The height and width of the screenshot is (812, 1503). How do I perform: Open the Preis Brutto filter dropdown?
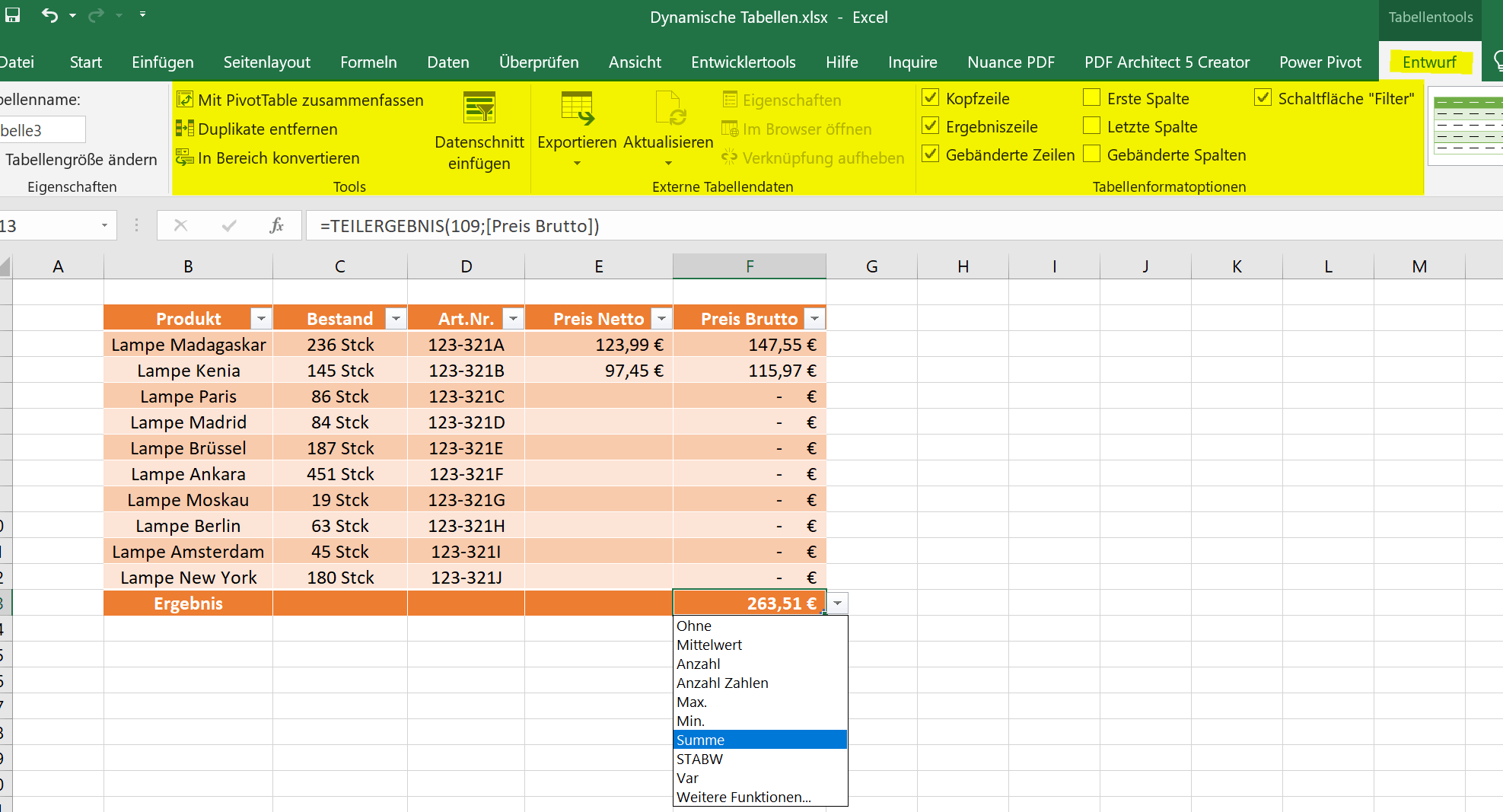[x=815, y=319]
